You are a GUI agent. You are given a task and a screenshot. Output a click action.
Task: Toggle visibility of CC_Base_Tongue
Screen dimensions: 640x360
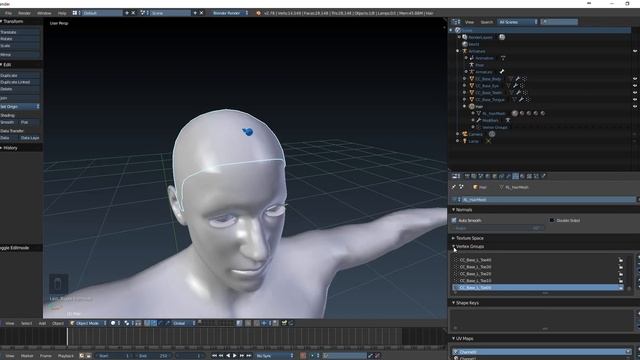(635, 100)
